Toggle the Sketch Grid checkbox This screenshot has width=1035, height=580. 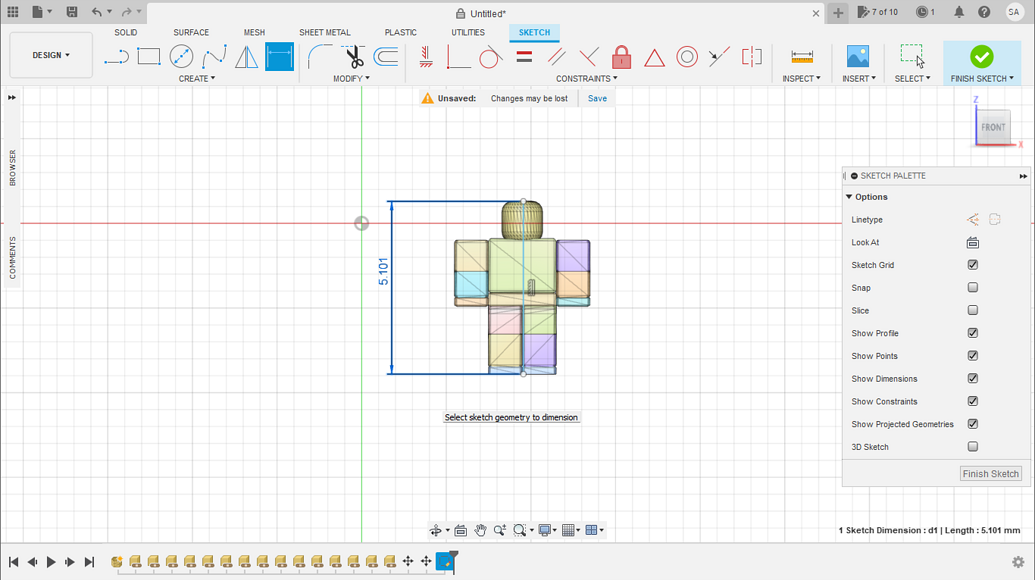point(972,265)
